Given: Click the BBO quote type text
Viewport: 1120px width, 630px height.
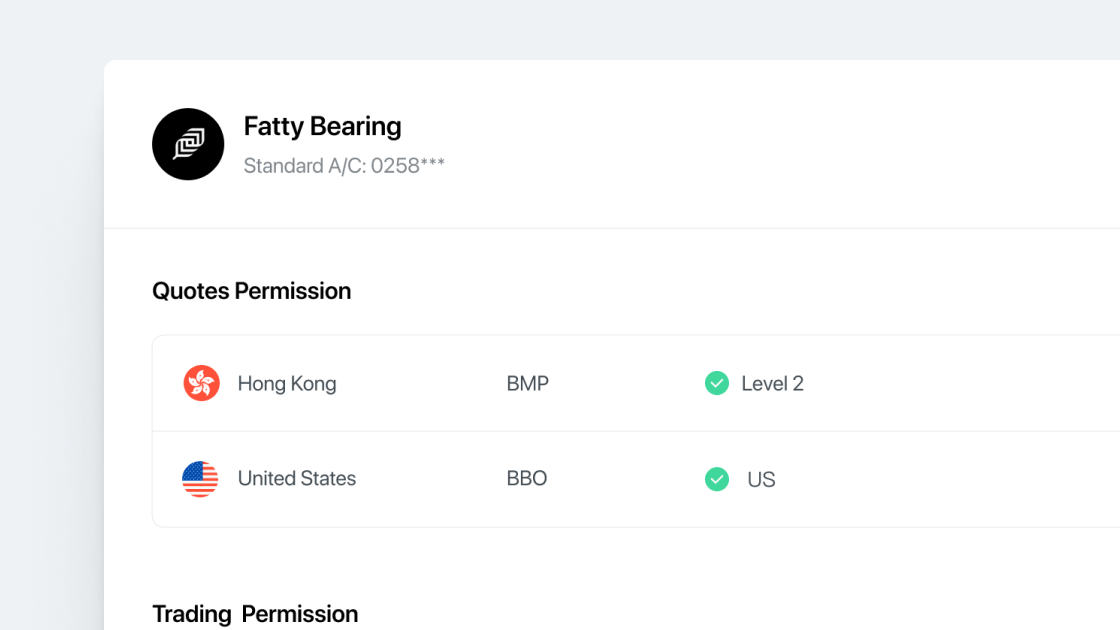Looking at the screenshot, I should click(x=527, y=479).
